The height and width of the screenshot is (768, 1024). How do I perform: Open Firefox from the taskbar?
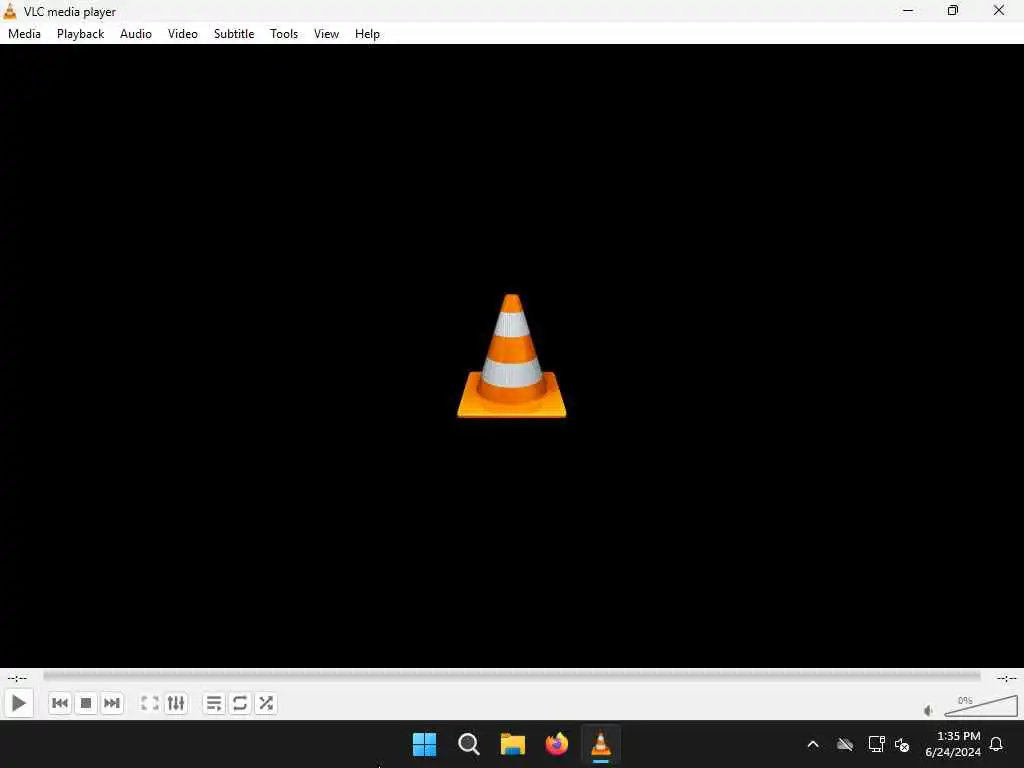pyautogui.click(x=556, y=744)
